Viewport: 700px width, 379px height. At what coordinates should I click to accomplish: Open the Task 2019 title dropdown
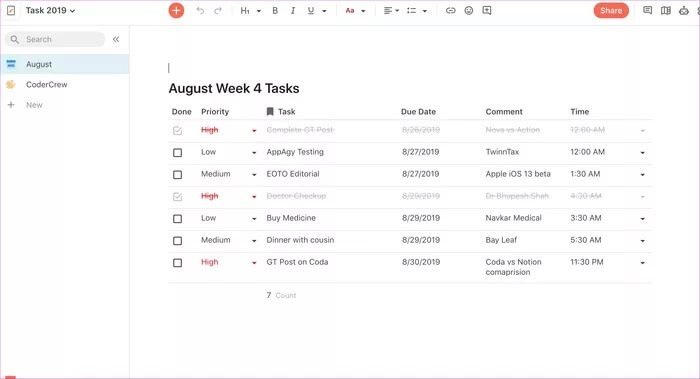[x=50, y=10]
